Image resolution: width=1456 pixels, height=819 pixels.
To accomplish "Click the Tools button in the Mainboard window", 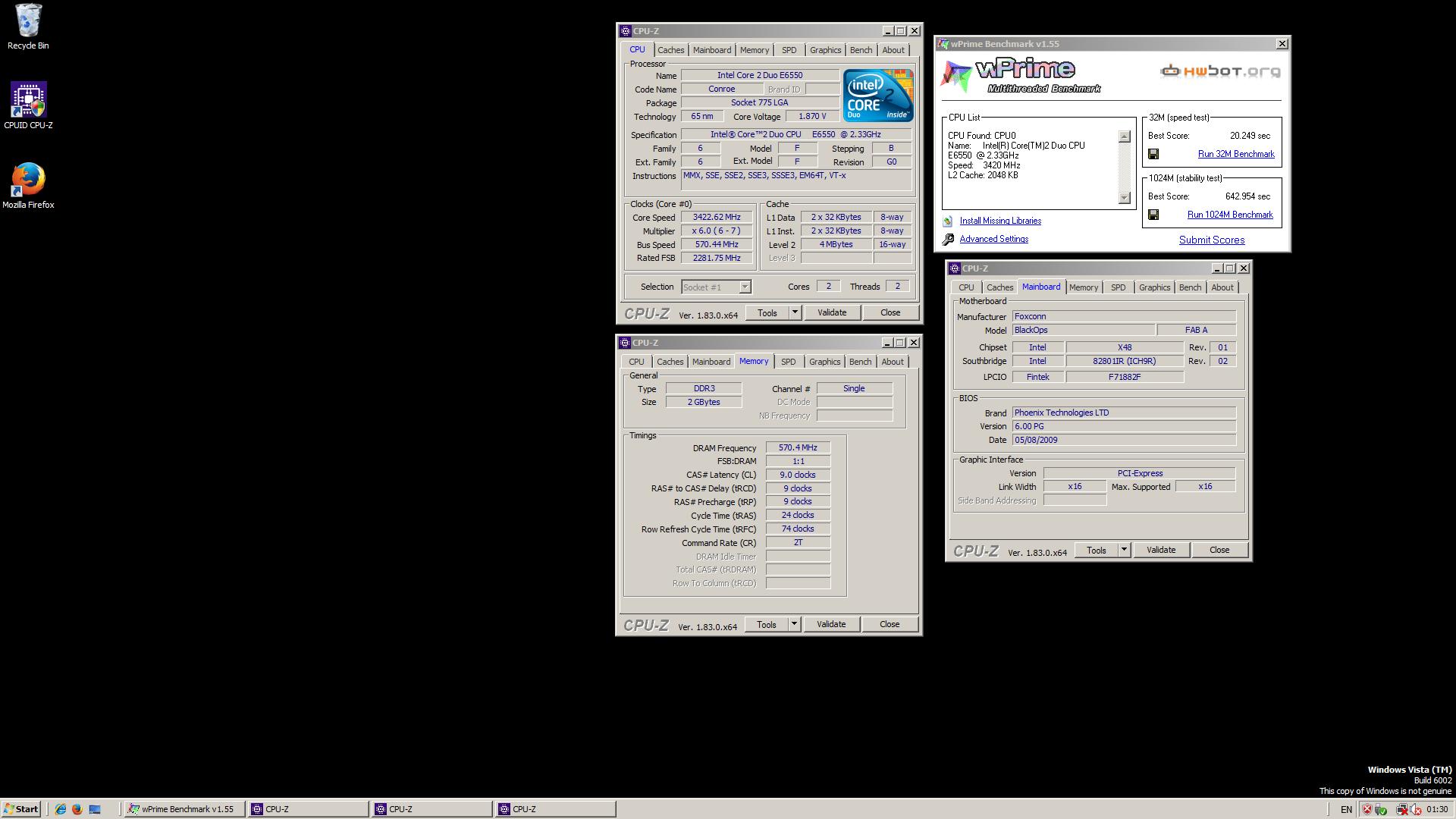I will (x=1096, y=550).
